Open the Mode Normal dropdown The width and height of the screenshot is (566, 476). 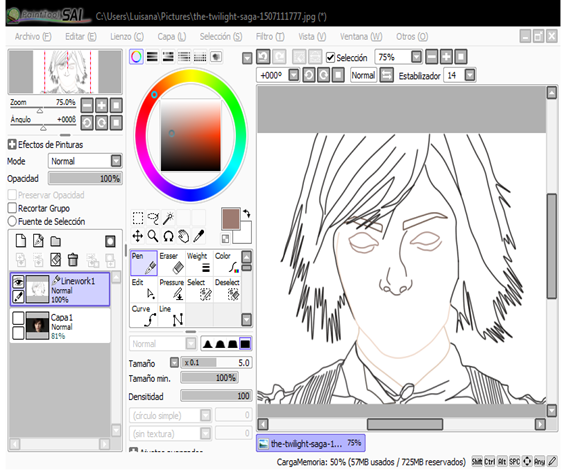(116, 161)
